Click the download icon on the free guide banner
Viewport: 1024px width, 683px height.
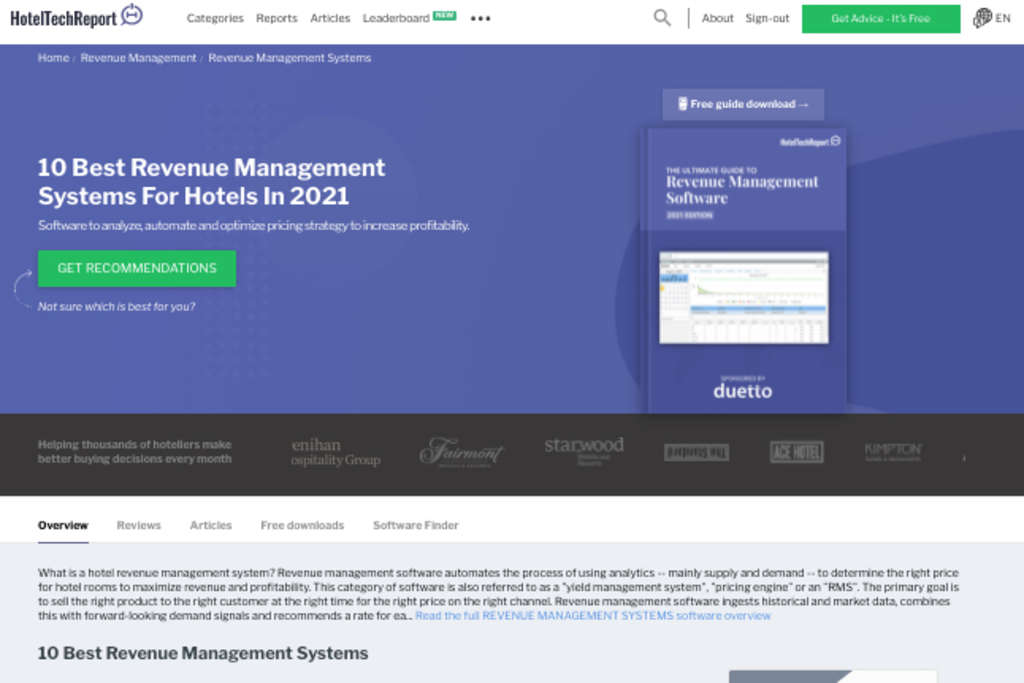click(x=683, y=104)
